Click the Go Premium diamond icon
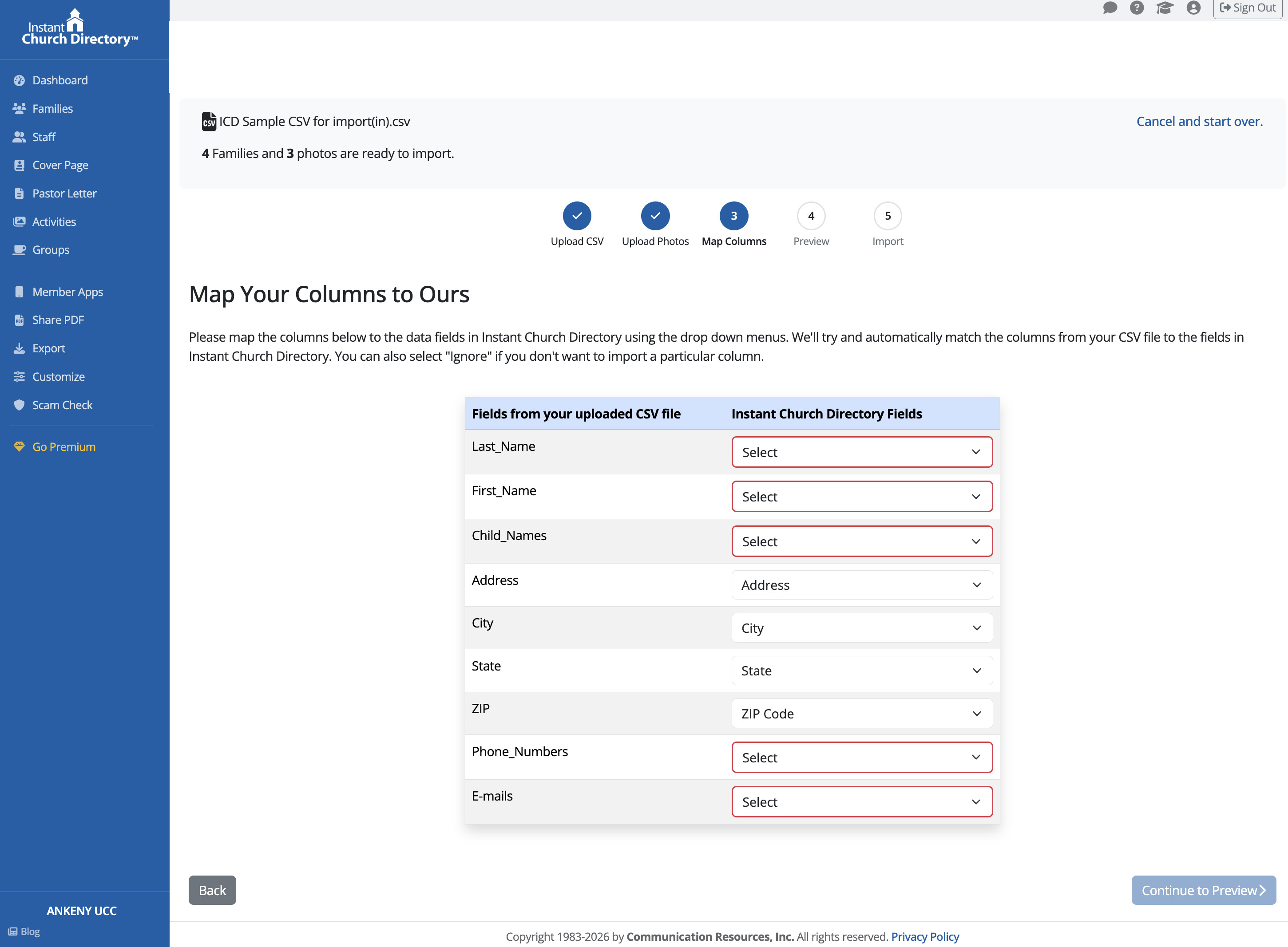The image size is (1288, 947). 20,446
